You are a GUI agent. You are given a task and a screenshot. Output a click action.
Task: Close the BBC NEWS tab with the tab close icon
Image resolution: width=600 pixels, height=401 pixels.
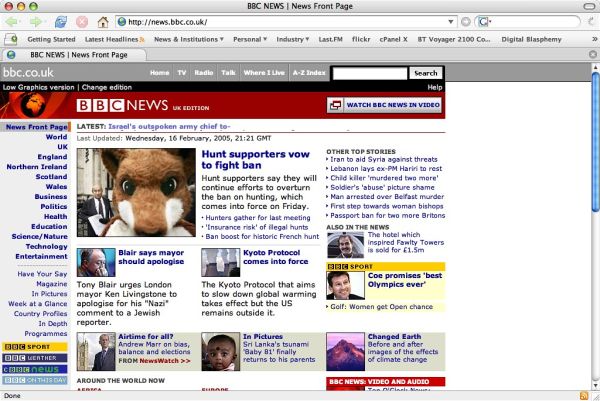point(593,55)
